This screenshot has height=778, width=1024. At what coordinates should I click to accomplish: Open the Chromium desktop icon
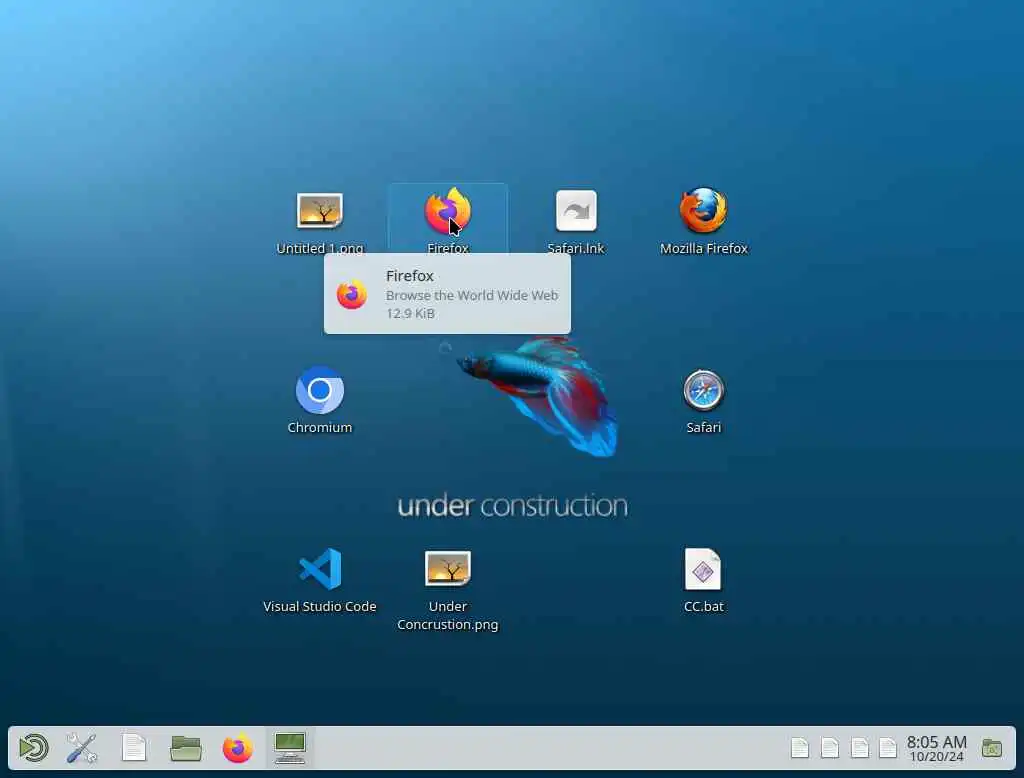(x=319, y=390)
